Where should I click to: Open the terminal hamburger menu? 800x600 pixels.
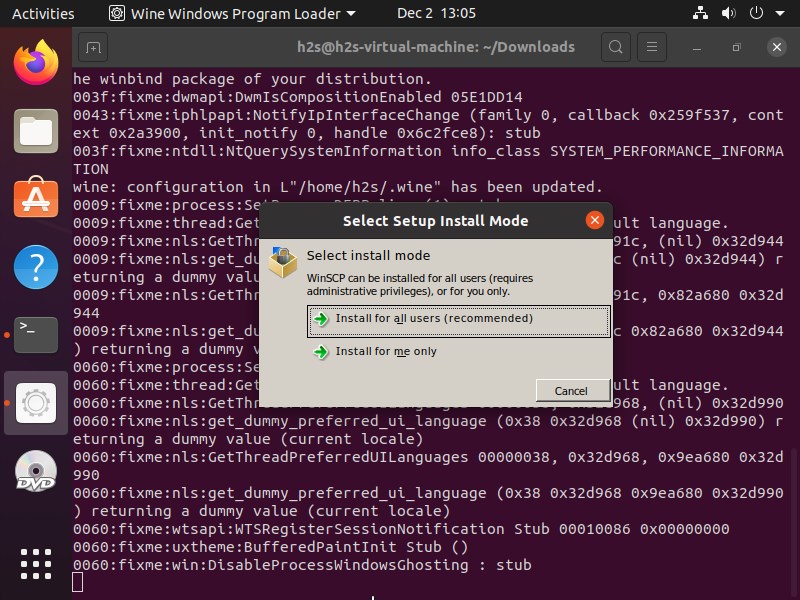[x=652, y=47]
